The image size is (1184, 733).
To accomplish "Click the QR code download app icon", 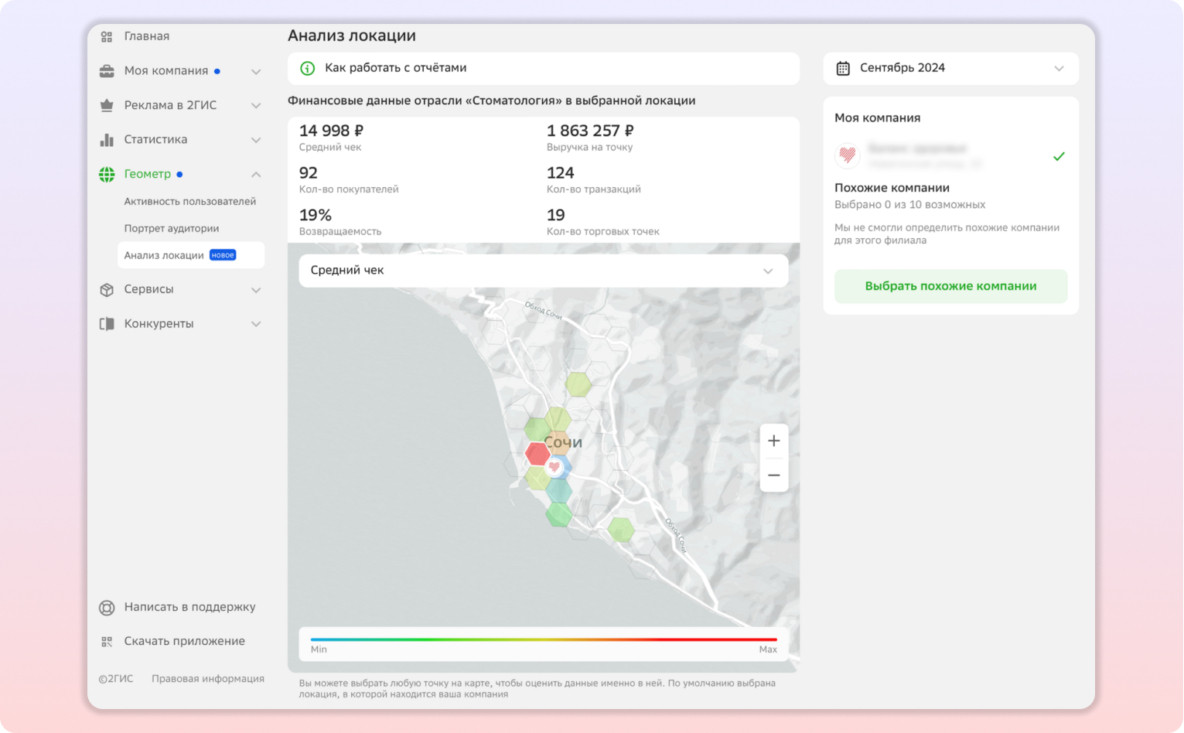I will [x=107, y=642].
